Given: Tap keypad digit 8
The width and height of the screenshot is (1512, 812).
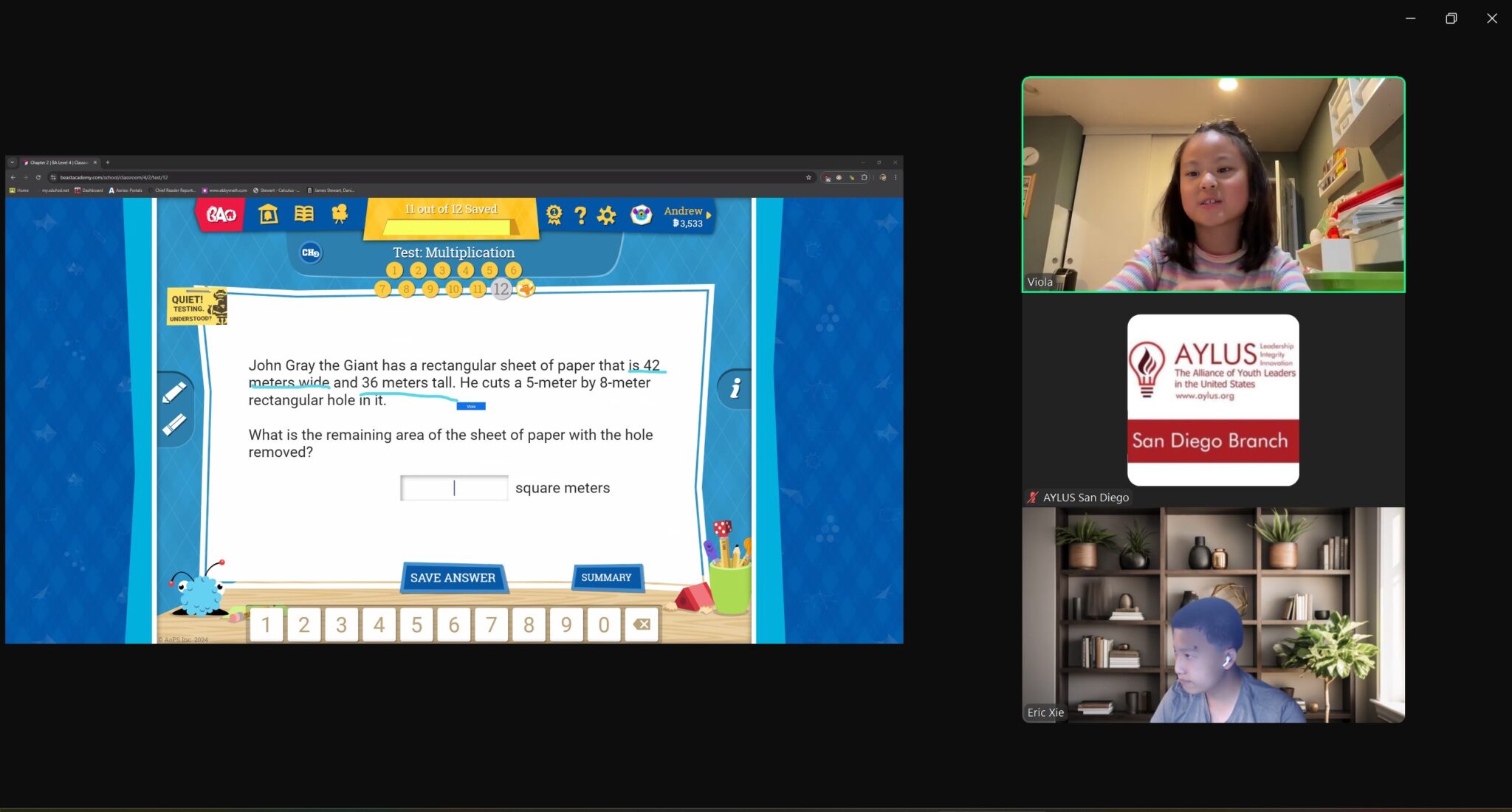Looking at the screenshot, I should [529, 625].
